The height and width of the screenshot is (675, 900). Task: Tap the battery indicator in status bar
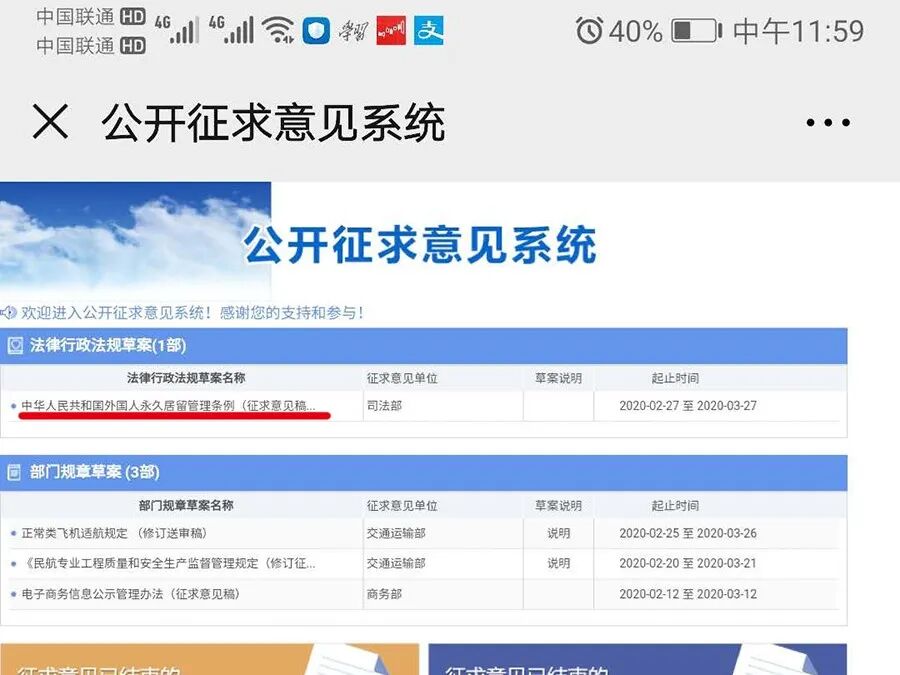pos(696,30)
